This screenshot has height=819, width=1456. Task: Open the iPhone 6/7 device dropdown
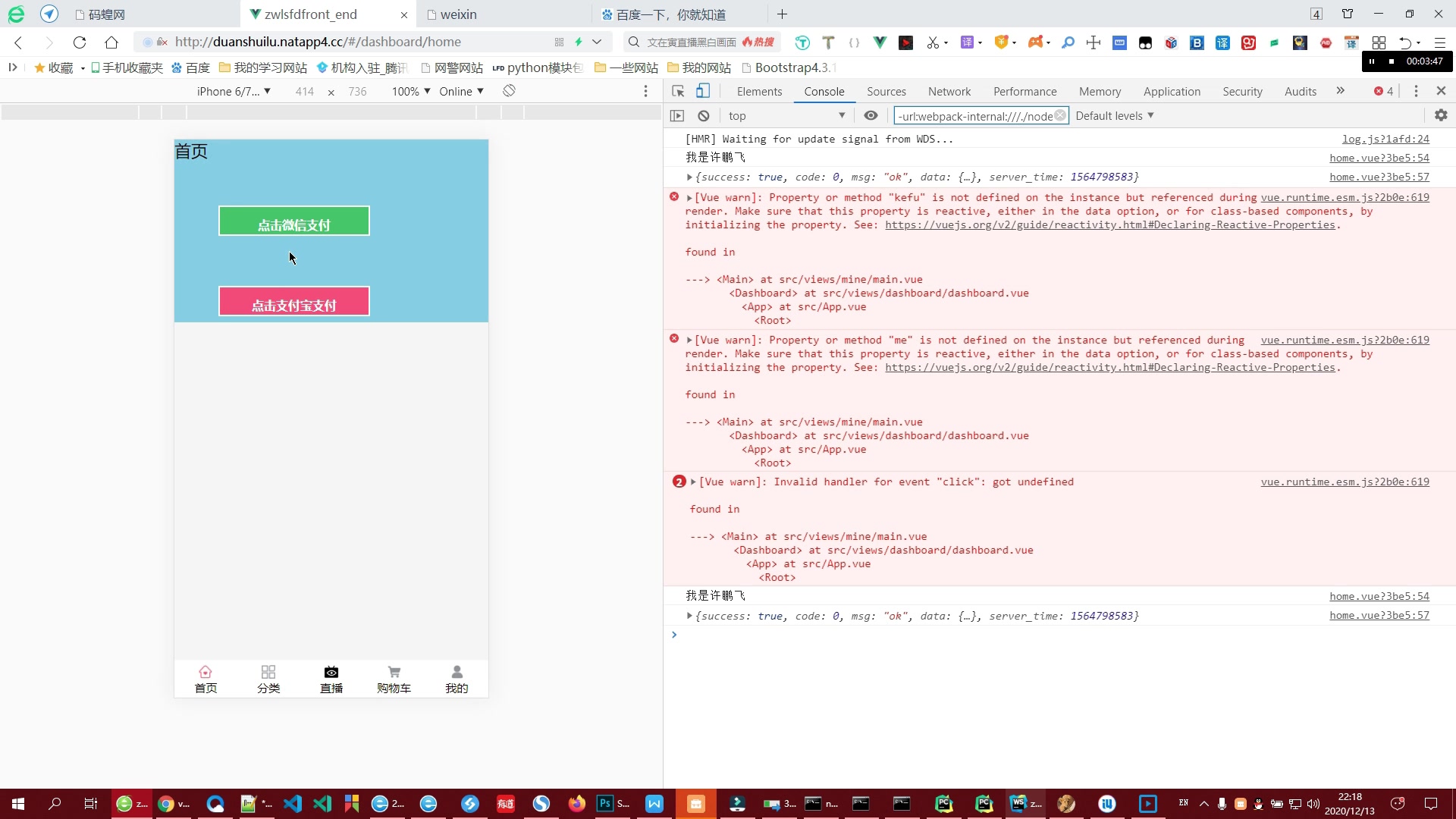pyautogui.click(x=234, y=92)
